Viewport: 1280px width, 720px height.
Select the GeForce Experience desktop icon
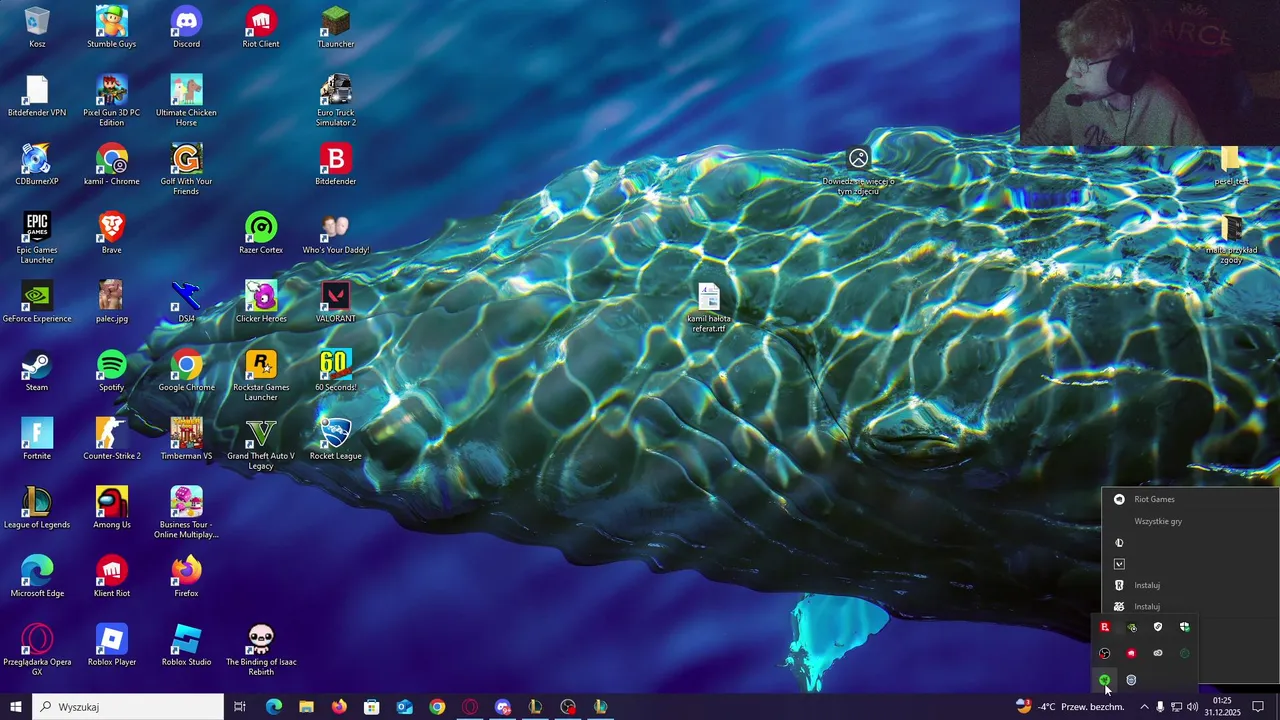coord(37,302)
